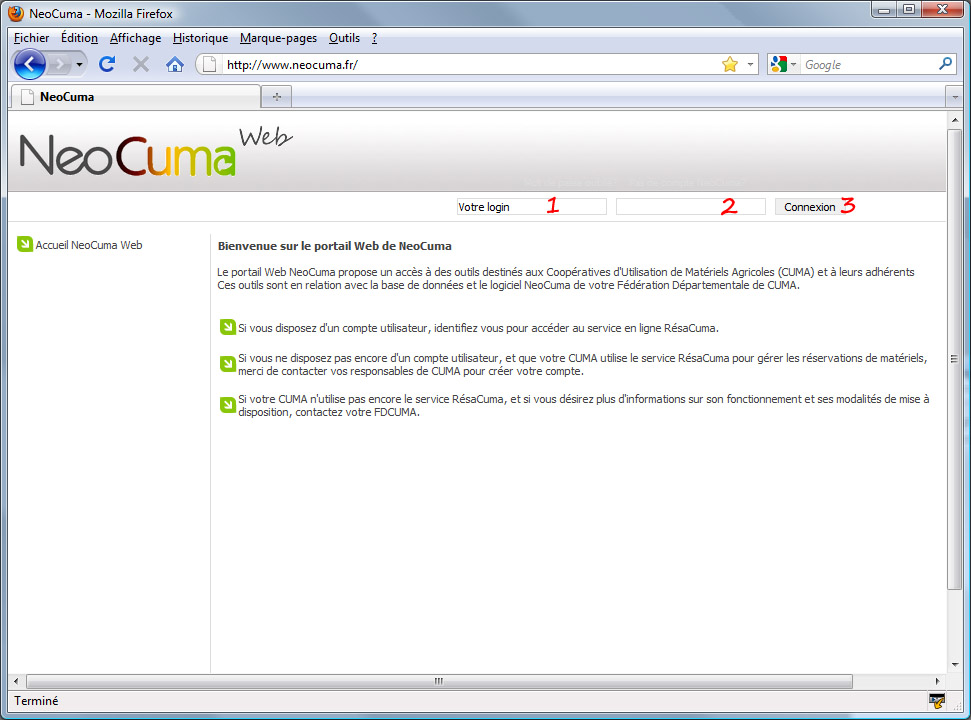Go to the home page icon
The image size is (971, 720).
coord(175,64)
